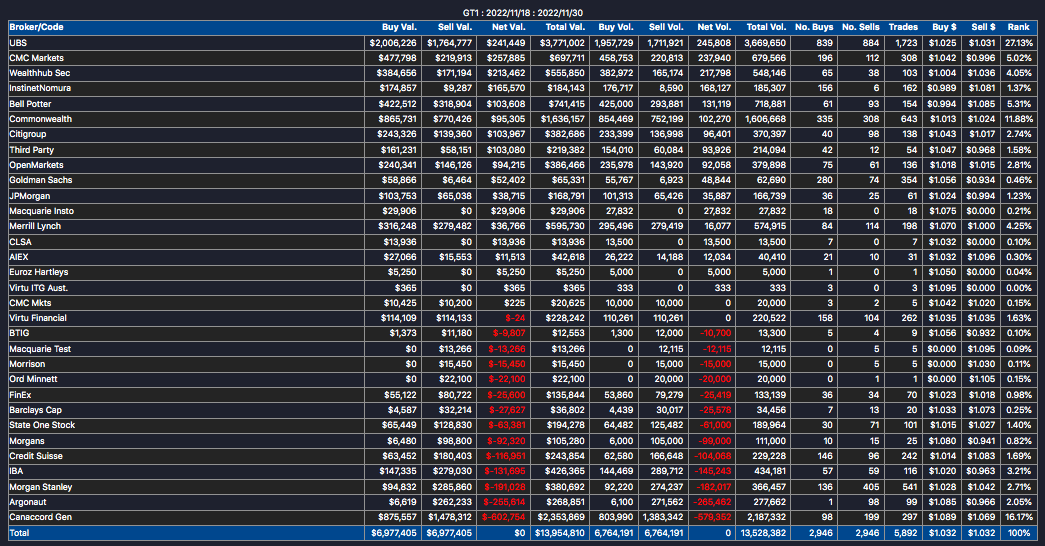Sort by the Buy Vol. column header
This screenshot has height=546, width=1045.
pos(616,27)
